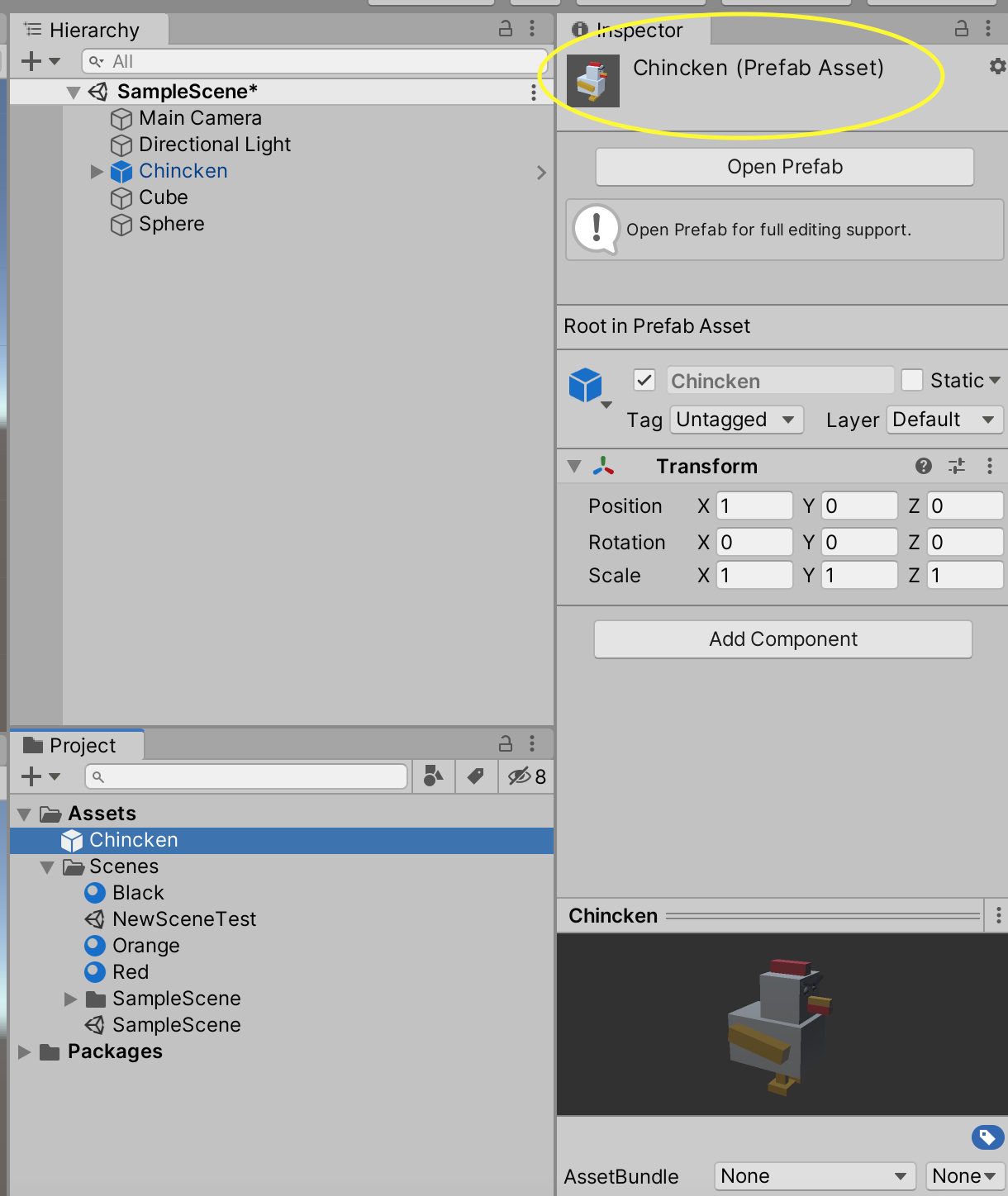Focus the Project search field

pyautogui.click(x=246, y=776)
